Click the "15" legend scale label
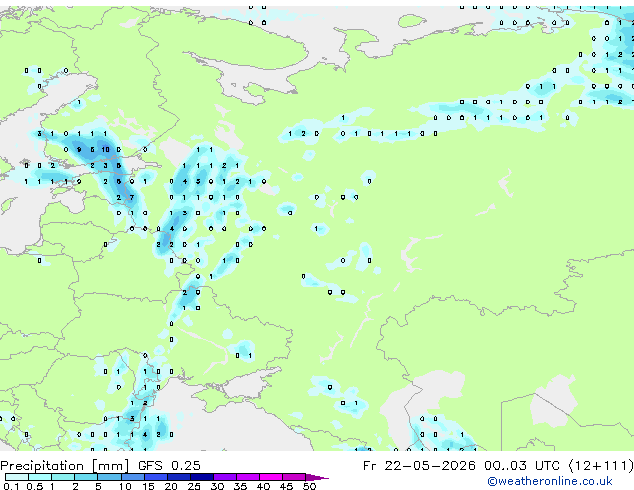Screen dimensions: 634x490 pos(148,486)
